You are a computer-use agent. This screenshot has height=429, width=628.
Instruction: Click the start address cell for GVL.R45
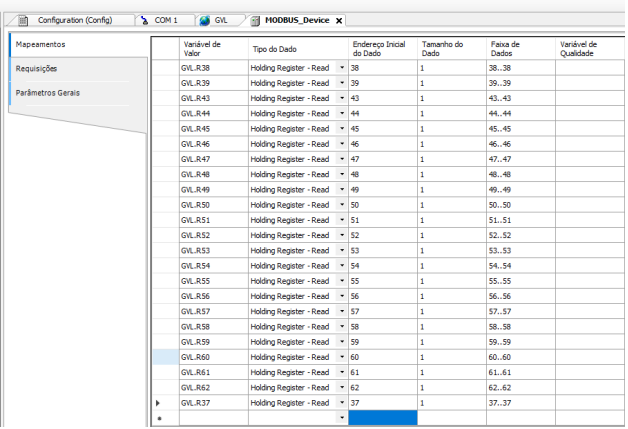point(382,129)
